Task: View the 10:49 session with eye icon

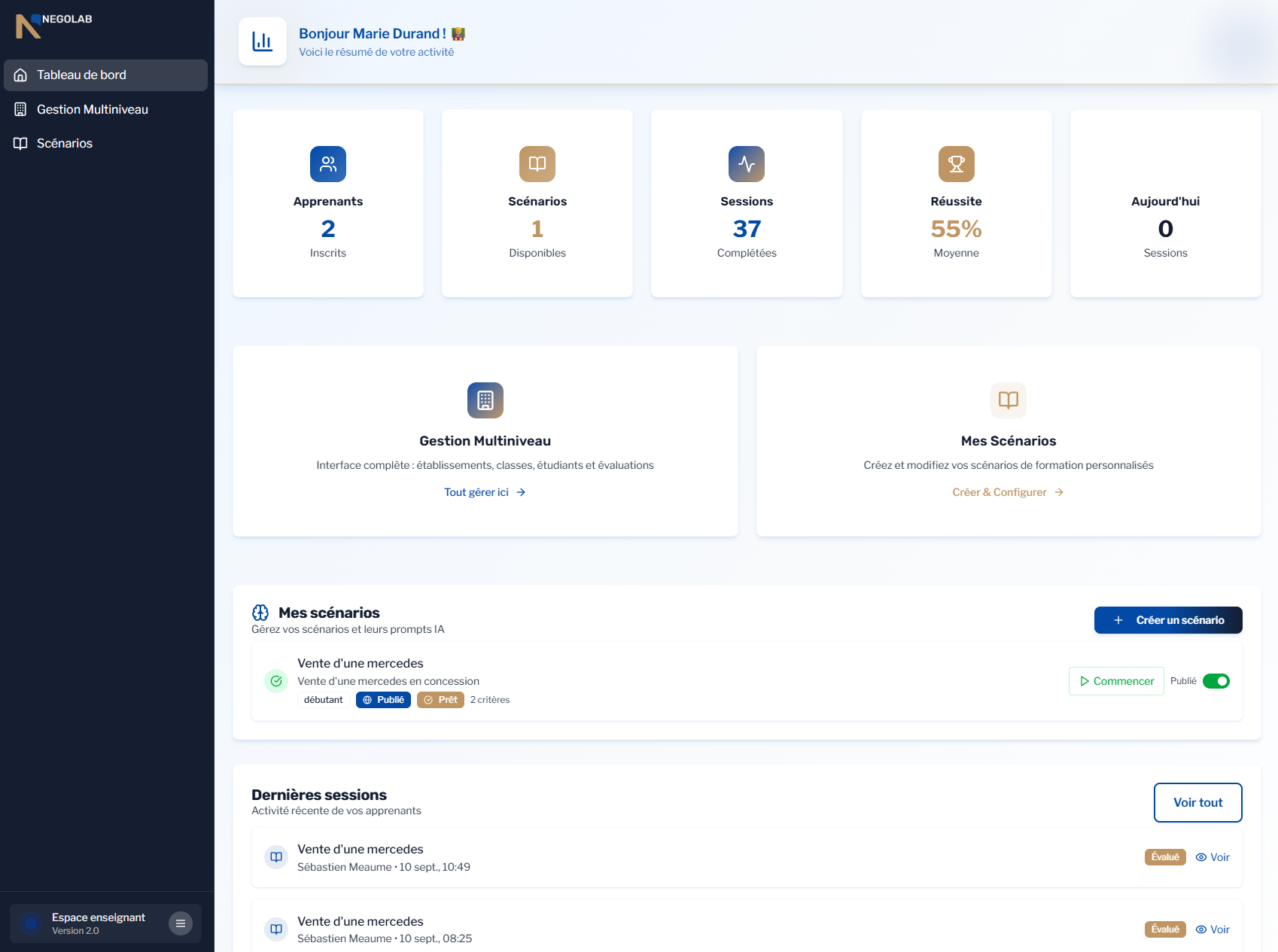Action: (1213, 857)
